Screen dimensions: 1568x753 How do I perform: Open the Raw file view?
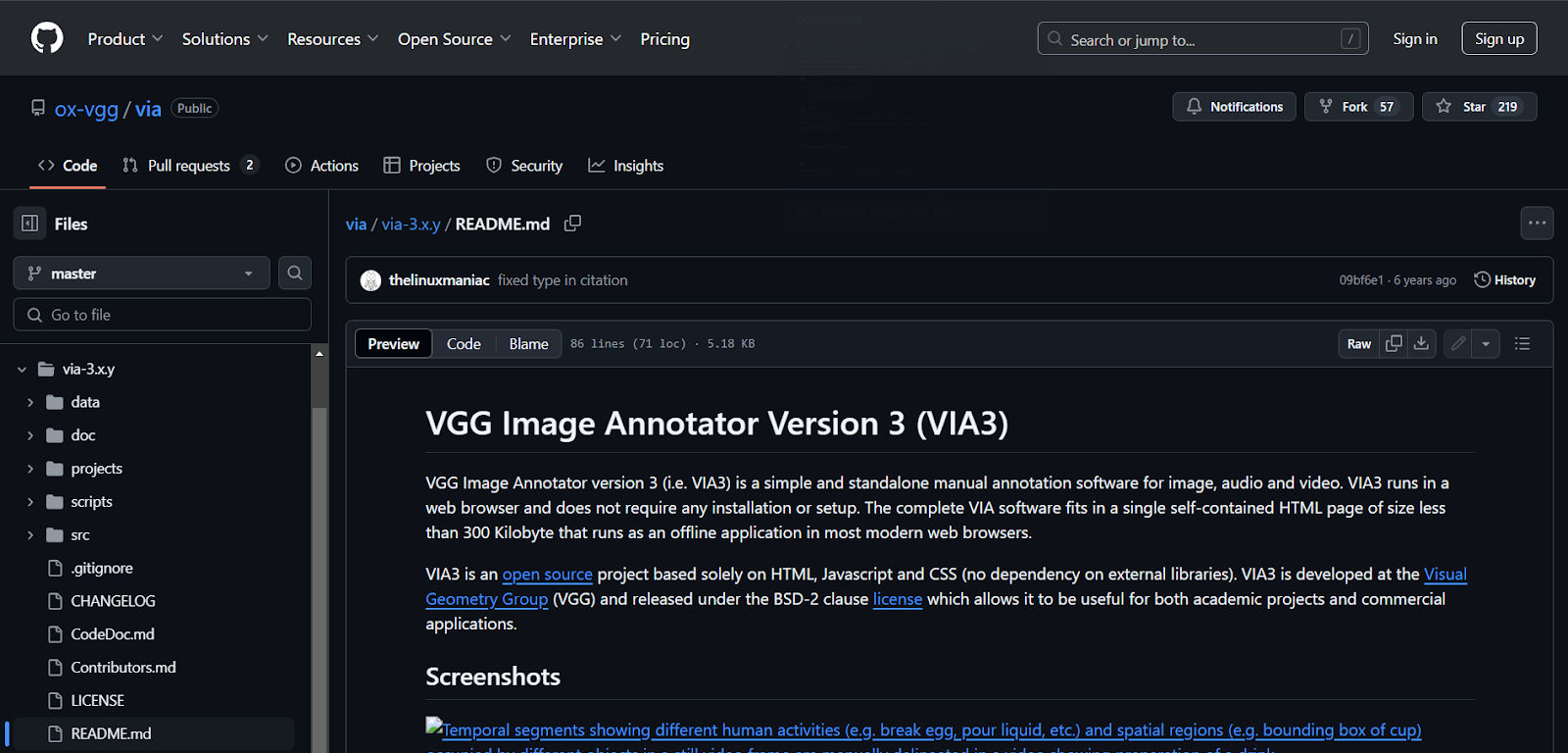coord(1359,343)
